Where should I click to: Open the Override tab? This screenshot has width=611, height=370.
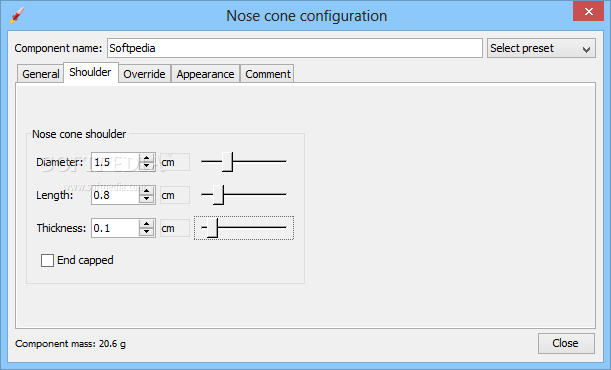[x=144, y=74]
